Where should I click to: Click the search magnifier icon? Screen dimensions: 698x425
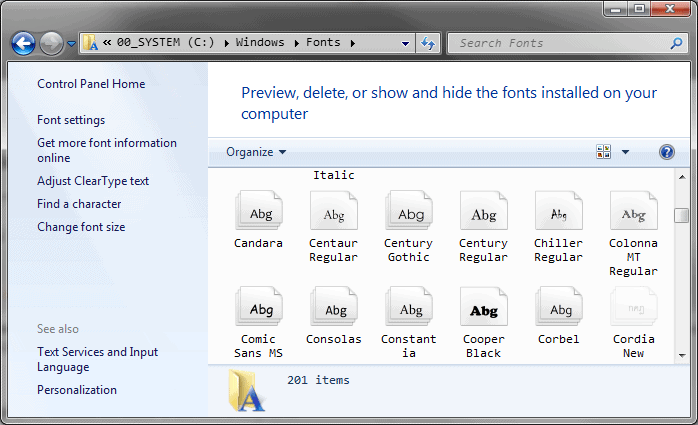pyautogui.click(x=677, y=43)
